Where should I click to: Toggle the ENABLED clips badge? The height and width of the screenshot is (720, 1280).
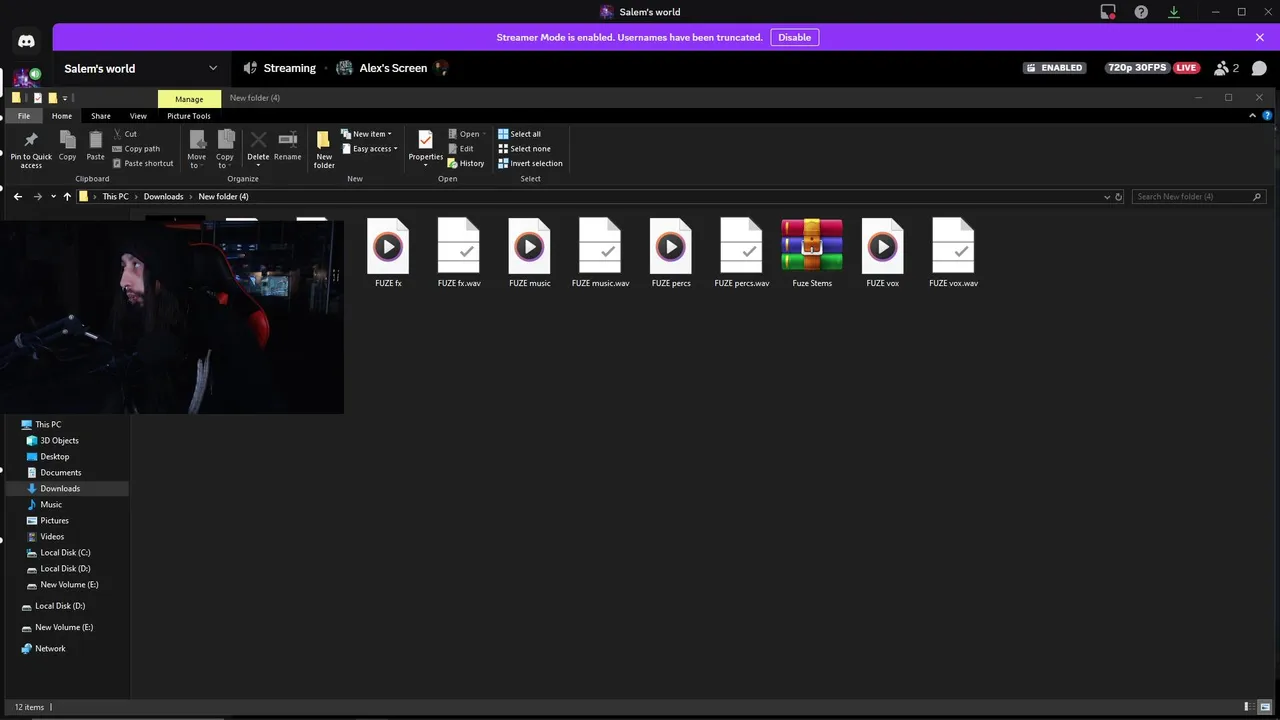pyautogui.click(x=1055, y=68)
